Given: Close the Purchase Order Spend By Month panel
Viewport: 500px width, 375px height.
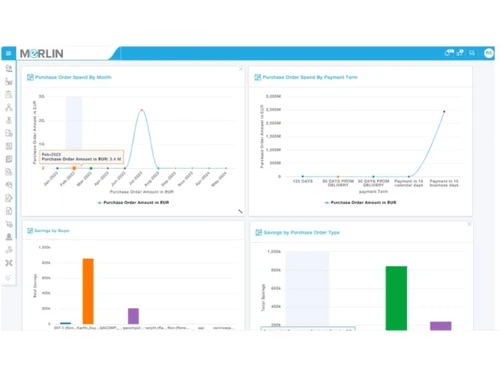Looking at the screenshot, I should (241, 69).
